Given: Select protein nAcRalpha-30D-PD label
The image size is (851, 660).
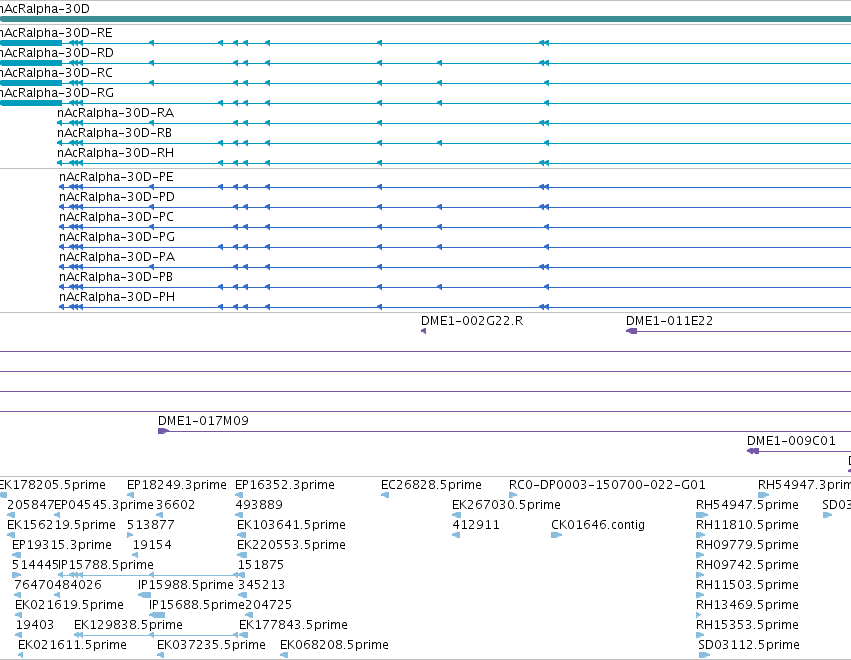Looking at the screenshot, I should click(117, 197).
